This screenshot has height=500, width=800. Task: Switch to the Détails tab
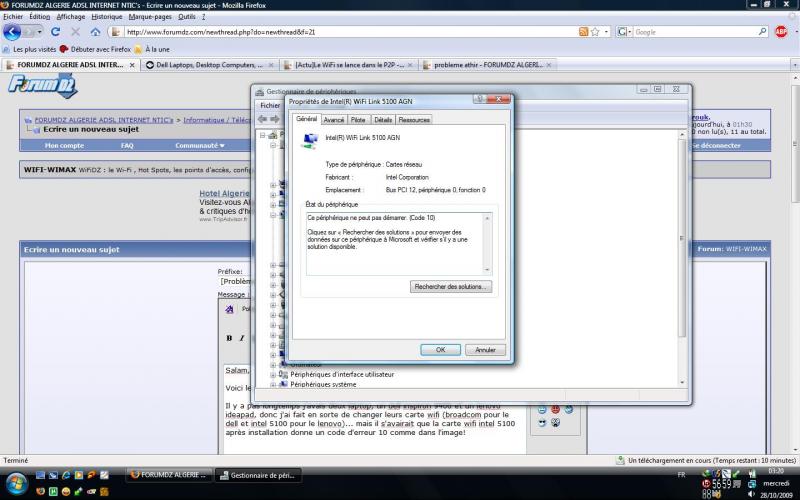click(x=383, y=120)
